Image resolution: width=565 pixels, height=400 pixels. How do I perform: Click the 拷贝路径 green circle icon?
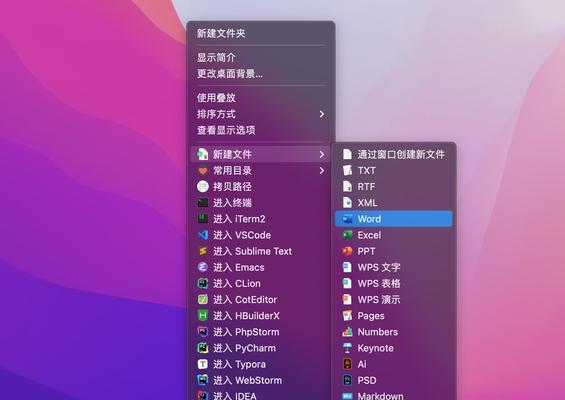[203, 187]
